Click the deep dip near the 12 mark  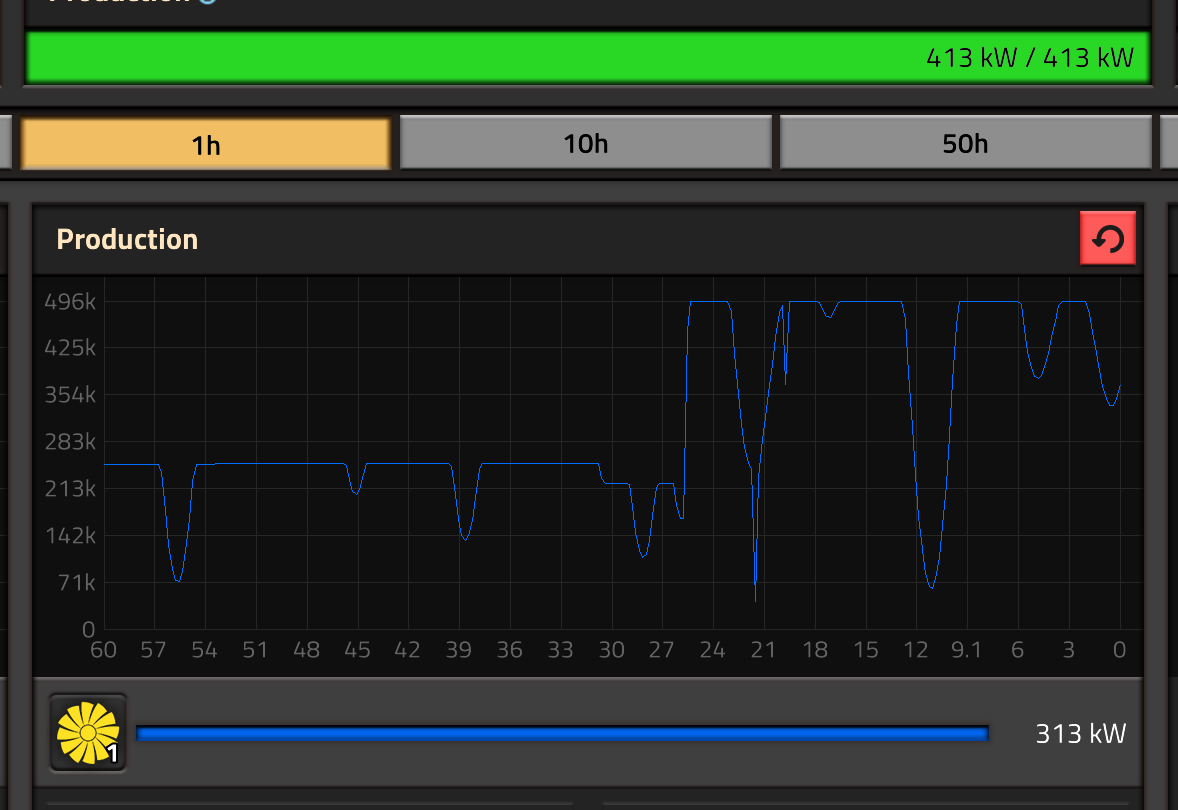(932, 588)
